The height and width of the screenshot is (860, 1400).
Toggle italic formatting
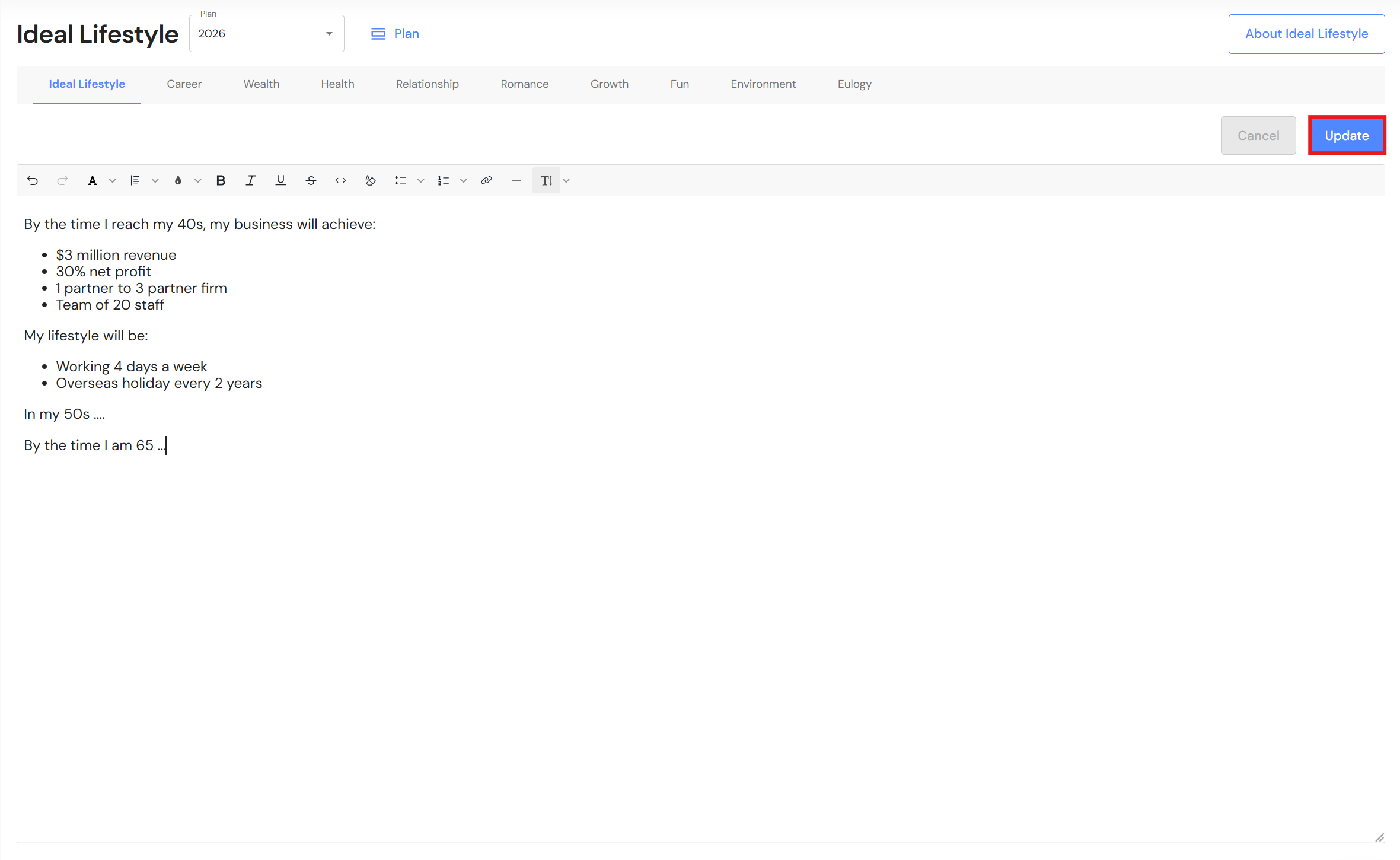pyautogui.click(x=250, y=181)
